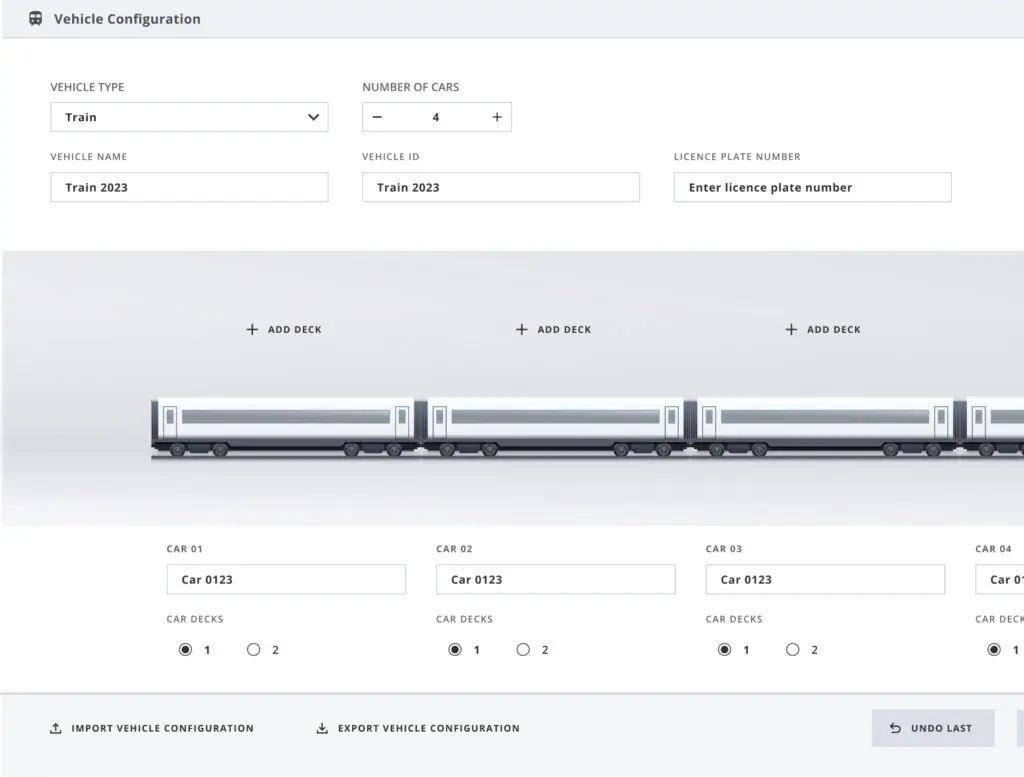Image resolution: width=1024 pixels, height=777 pixels.
Task: Click the Vehicle Name input field
Action: [189, 187]
